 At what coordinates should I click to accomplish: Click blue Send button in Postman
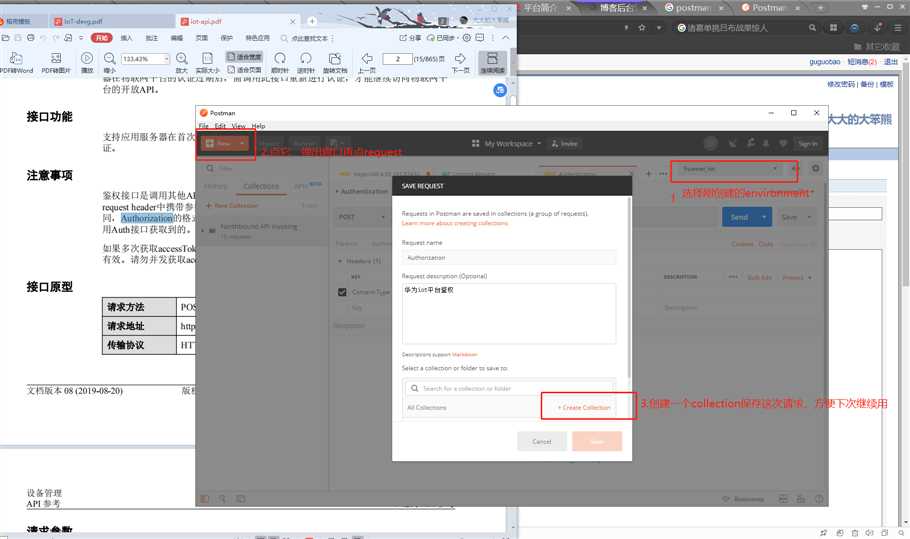(739, 217)
